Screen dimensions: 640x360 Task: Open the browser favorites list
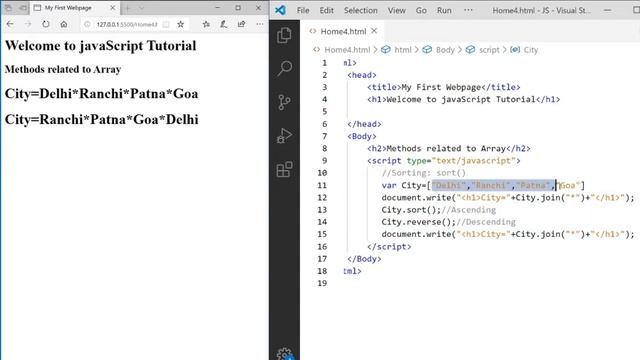206,24
